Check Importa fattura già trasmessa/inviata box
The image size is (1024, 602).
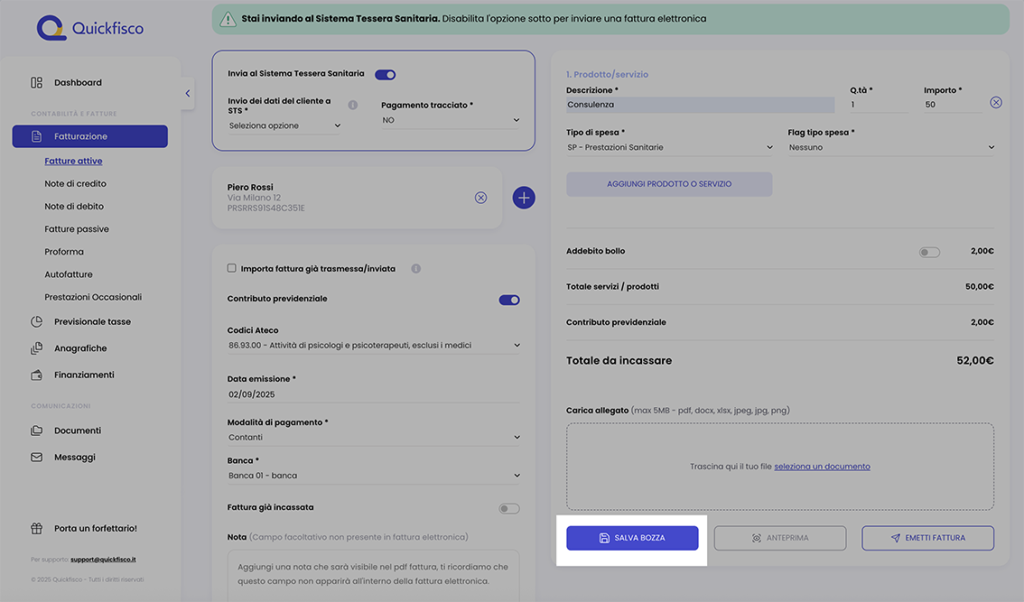pos(232,268)
